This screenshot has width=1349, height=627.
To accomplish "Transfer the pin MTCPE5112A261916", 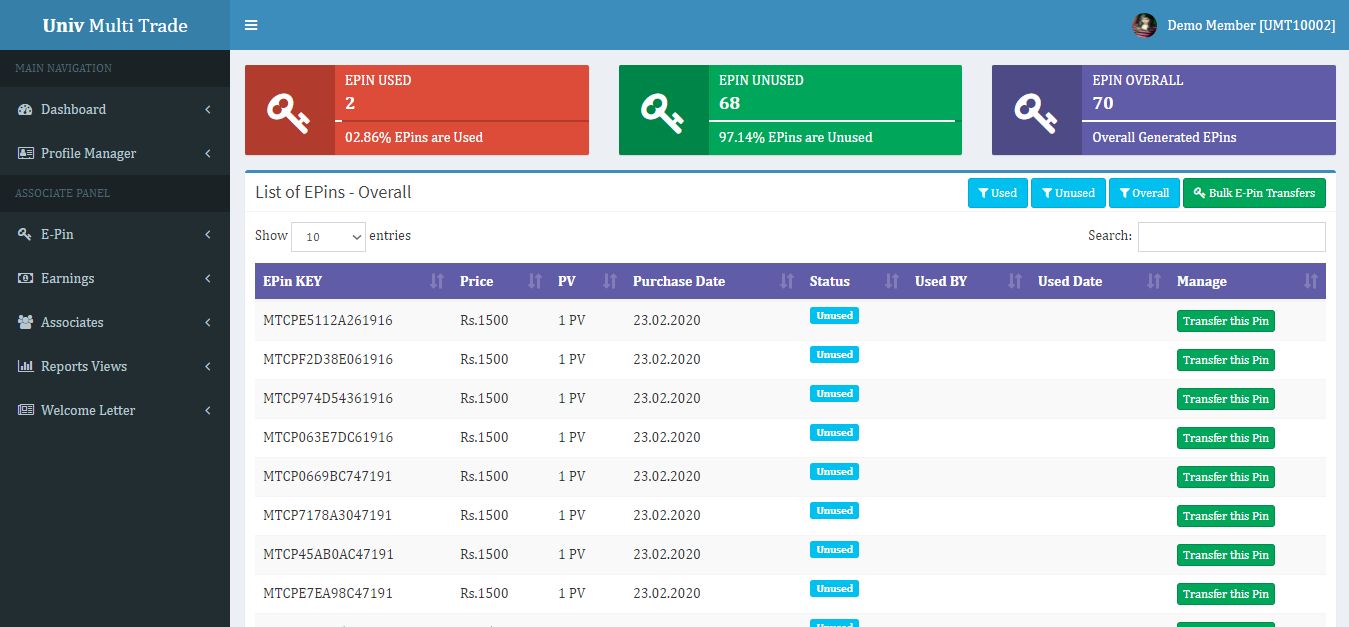I will 1225,321.
